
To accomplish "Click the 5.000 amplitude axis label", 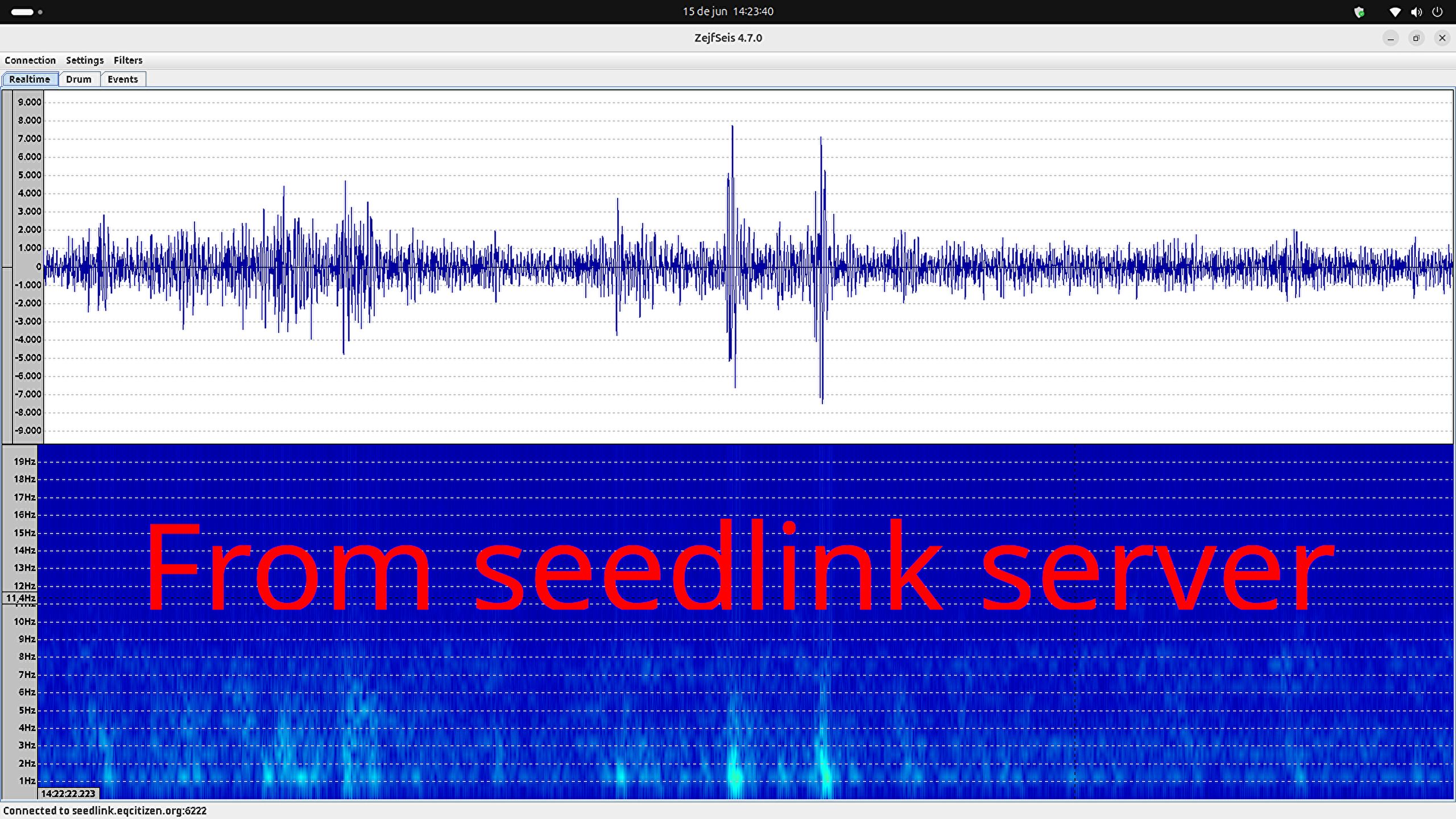I will coord(30,175).
